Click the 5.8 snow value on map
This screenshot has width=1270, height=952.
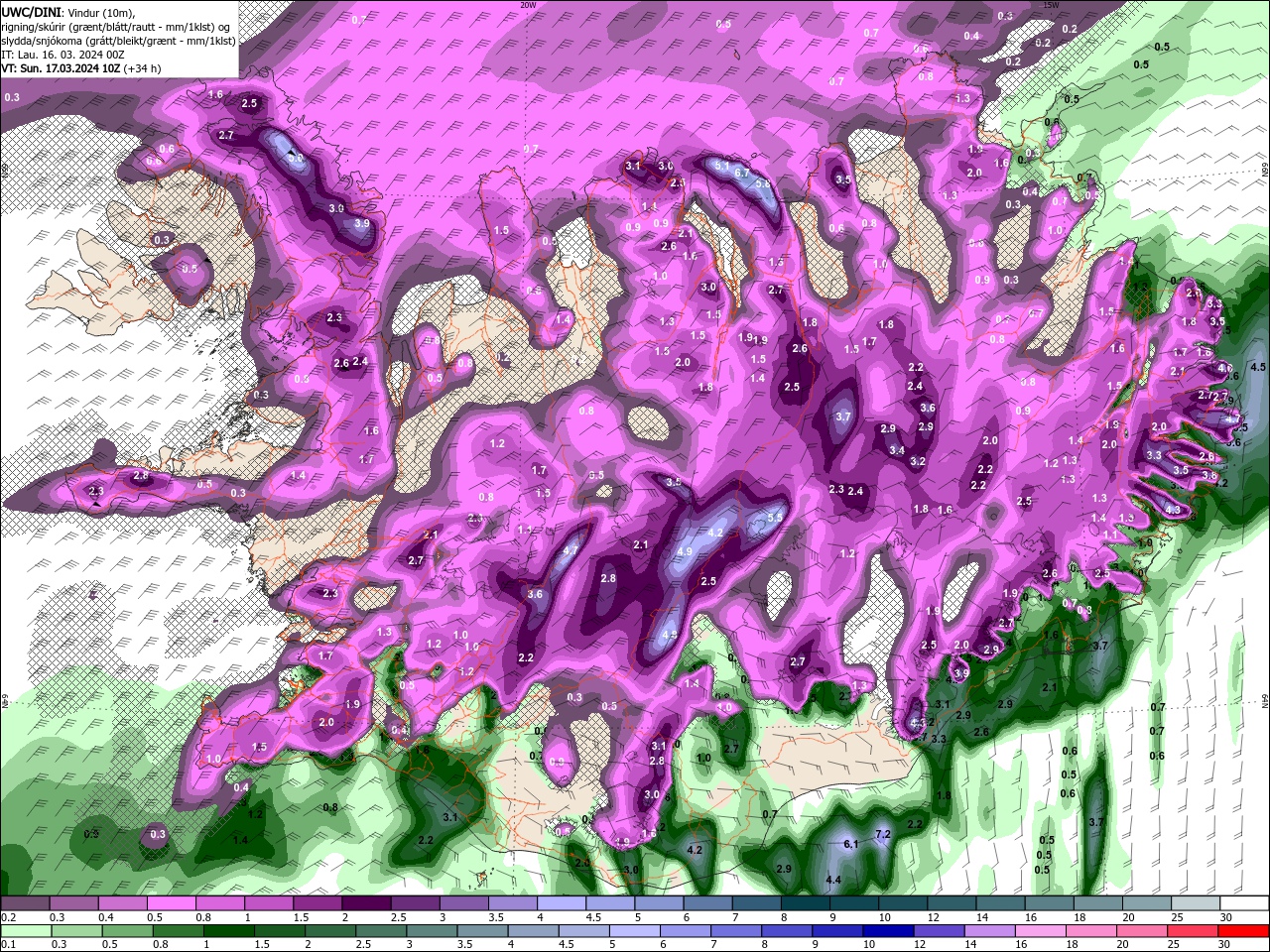(x=762, y=183)
